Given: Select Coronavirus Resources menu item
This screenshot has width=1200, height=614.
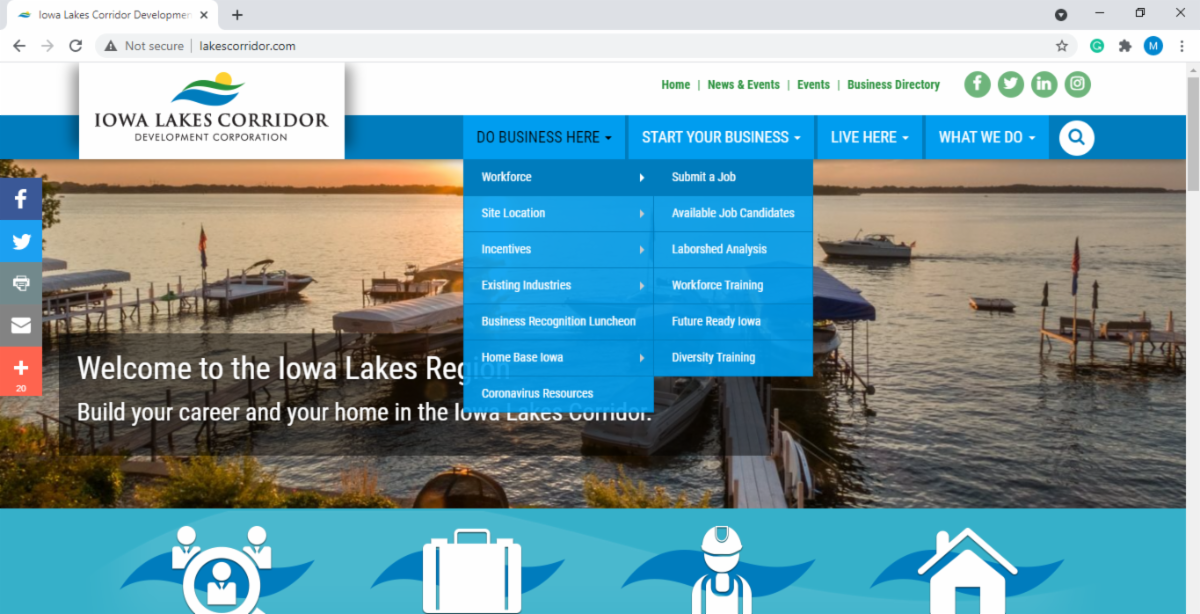Looking at the screenshot, I should point(558,393).
